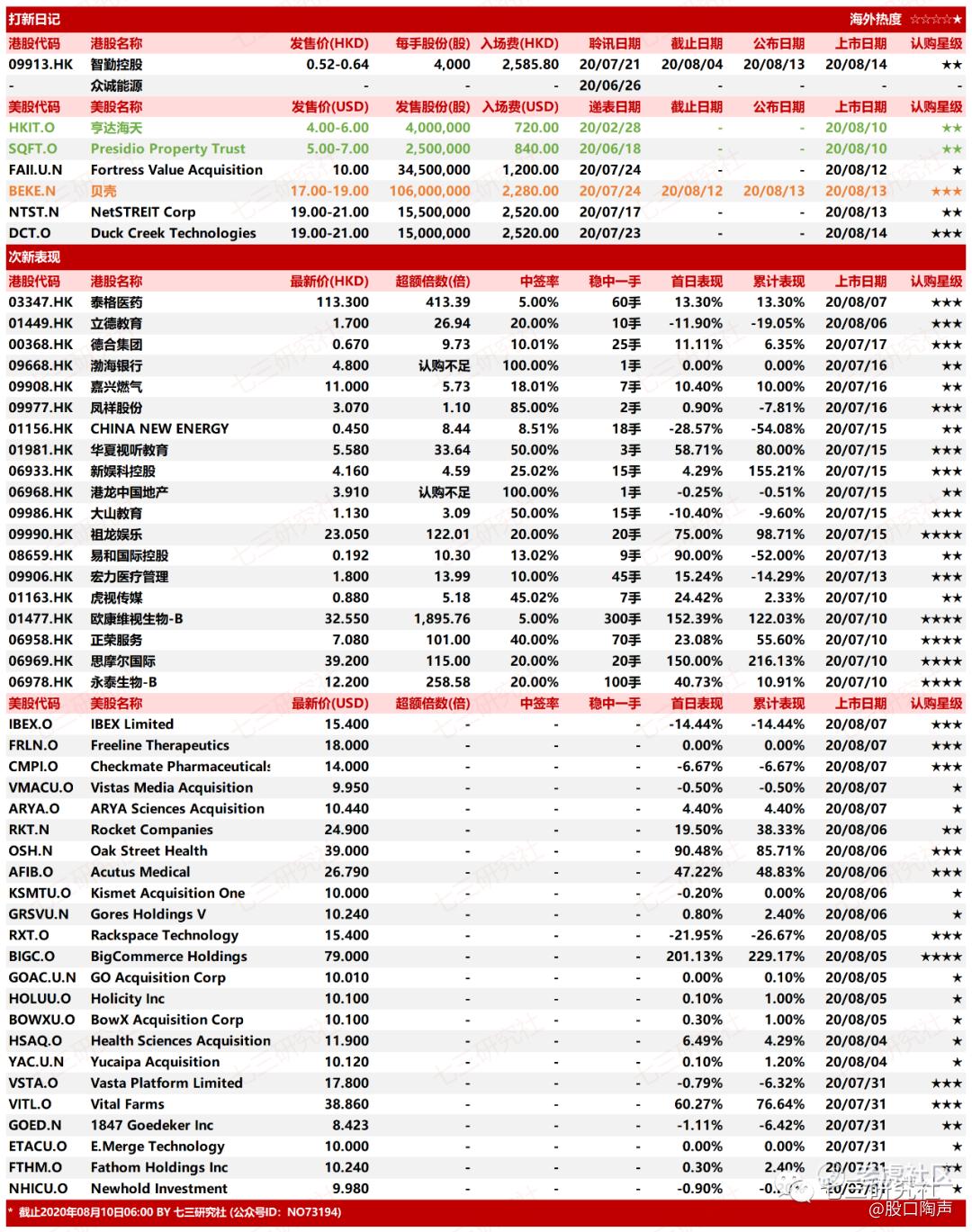Click Presidio Property Trust name

(167, 148)
